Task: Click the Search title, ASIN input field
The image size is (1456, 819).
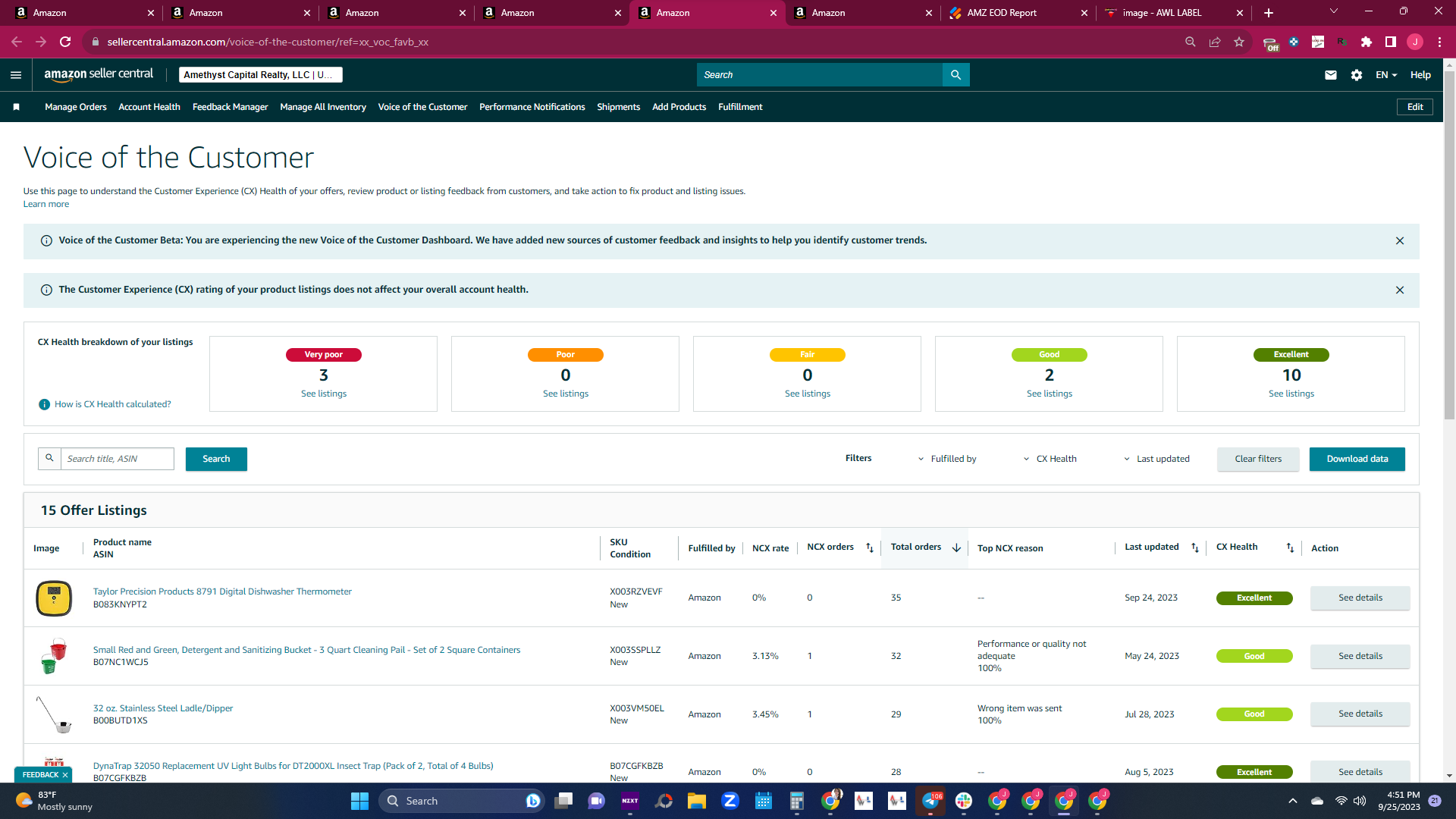Action: pos(117,460)
